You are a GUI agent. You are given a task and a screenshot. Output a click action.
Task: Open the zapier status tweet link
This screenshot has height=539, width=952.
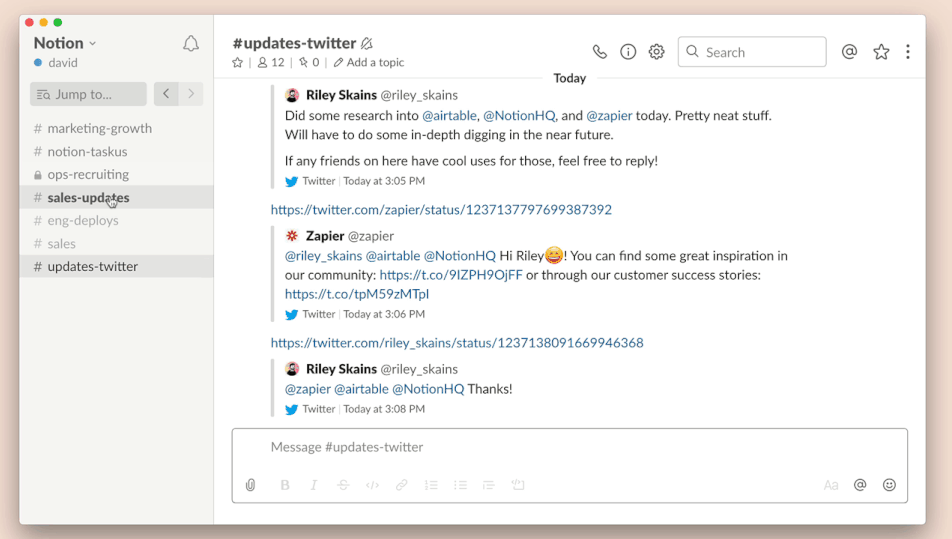tap(441, 209)
